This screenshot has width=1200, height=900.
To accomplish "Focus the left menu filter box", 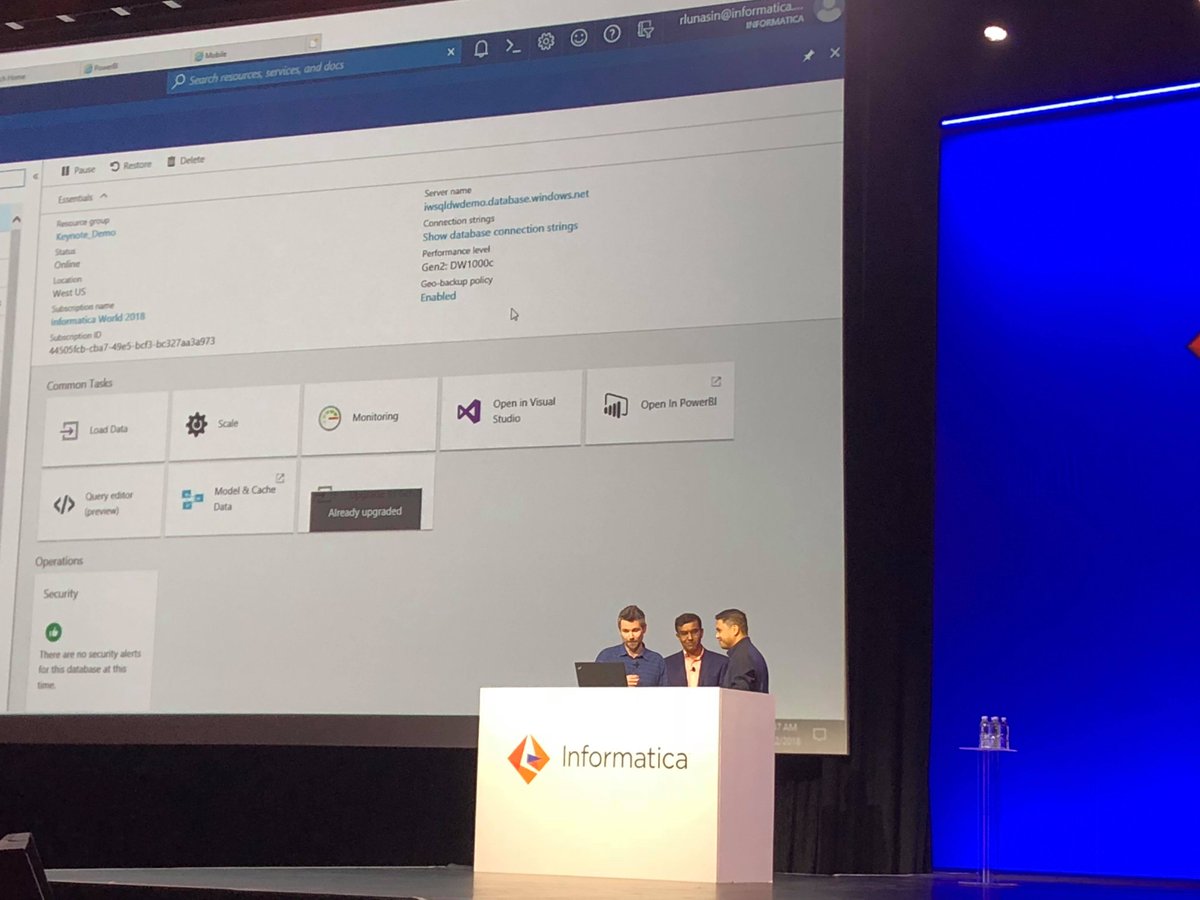I will (12, 179).
